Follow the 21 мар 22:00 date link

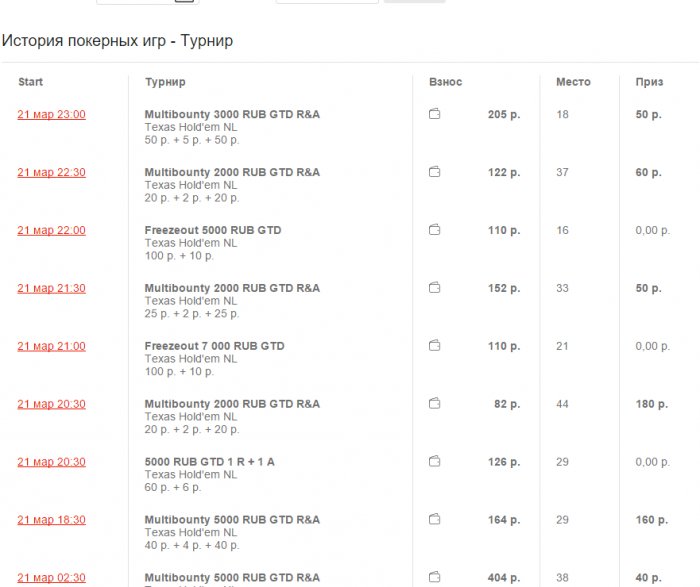tap(51, 231)
